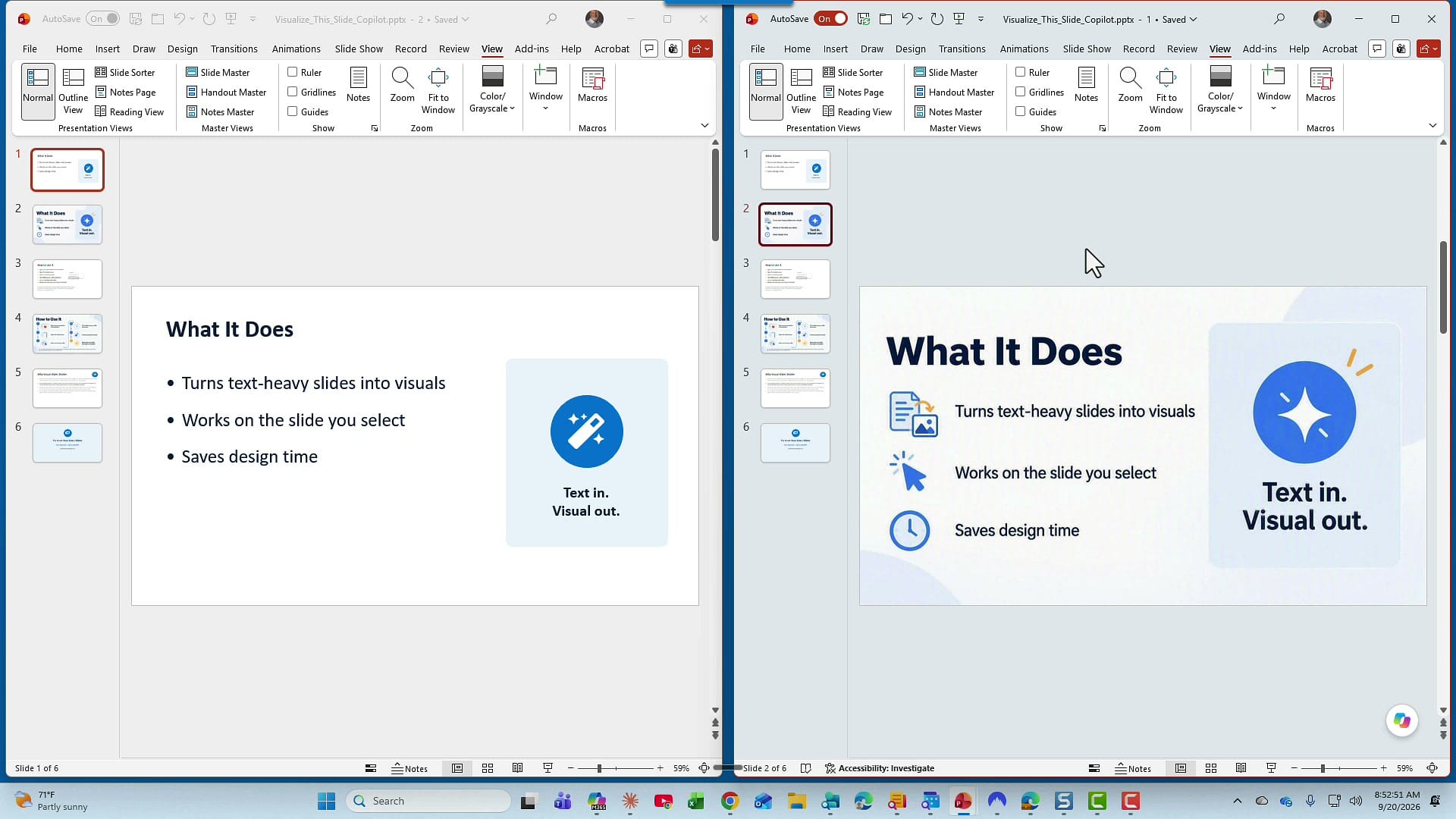Image resolution: width=1456 pixels, height=819 pixels.
Task: Open Search icon in right window title bar
Action: coord(1279,19)
